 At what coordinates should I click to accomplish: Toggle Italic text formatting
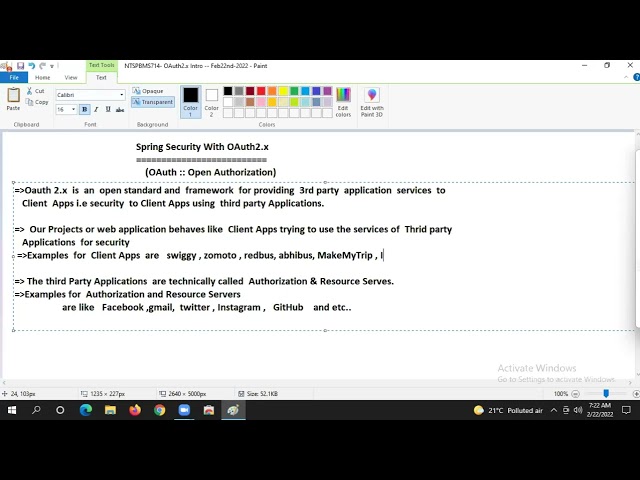click(96, 109)
